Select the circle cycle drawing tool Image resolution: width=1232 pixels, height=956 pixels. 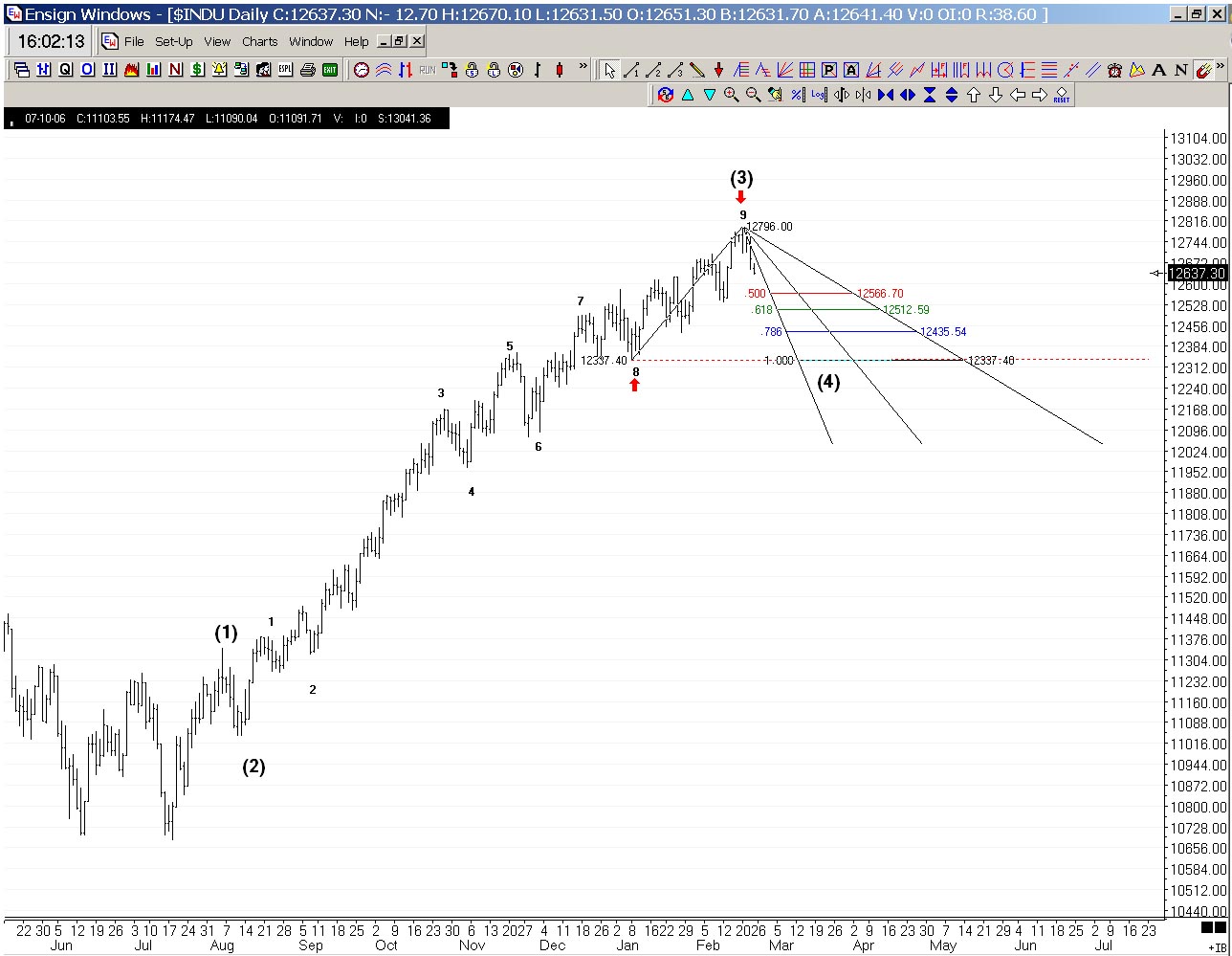click(1005, 70)
